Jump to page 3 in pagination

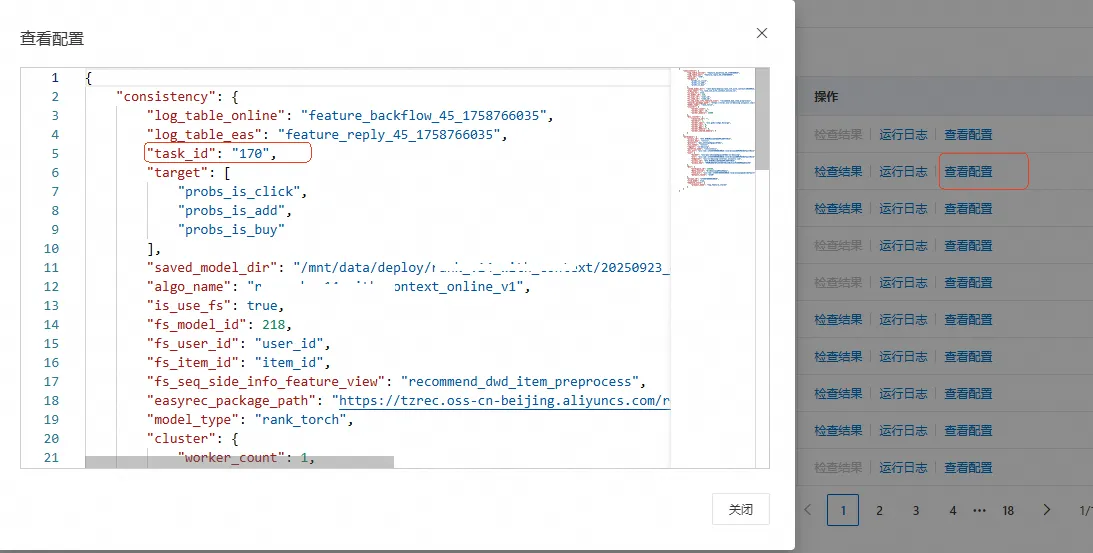point(916,510)
